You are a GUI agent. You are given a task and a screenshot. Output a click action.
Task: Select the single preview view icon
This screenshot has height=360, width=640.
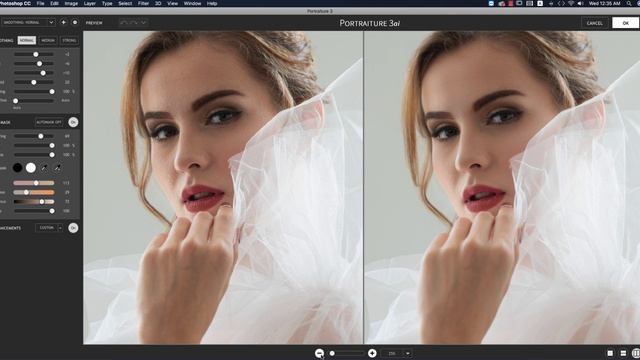[x=610, y=353]
